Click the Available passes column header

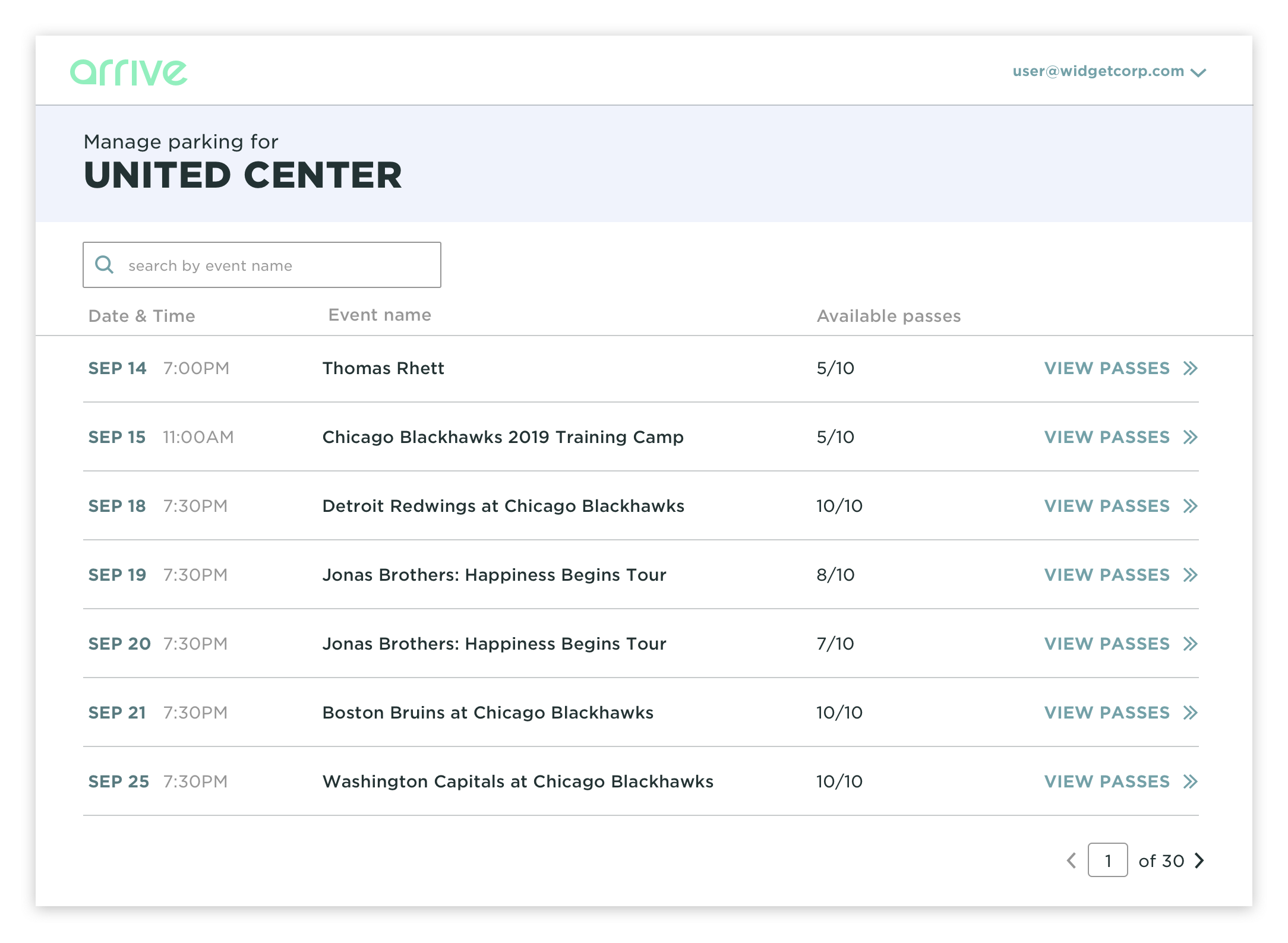889,316
